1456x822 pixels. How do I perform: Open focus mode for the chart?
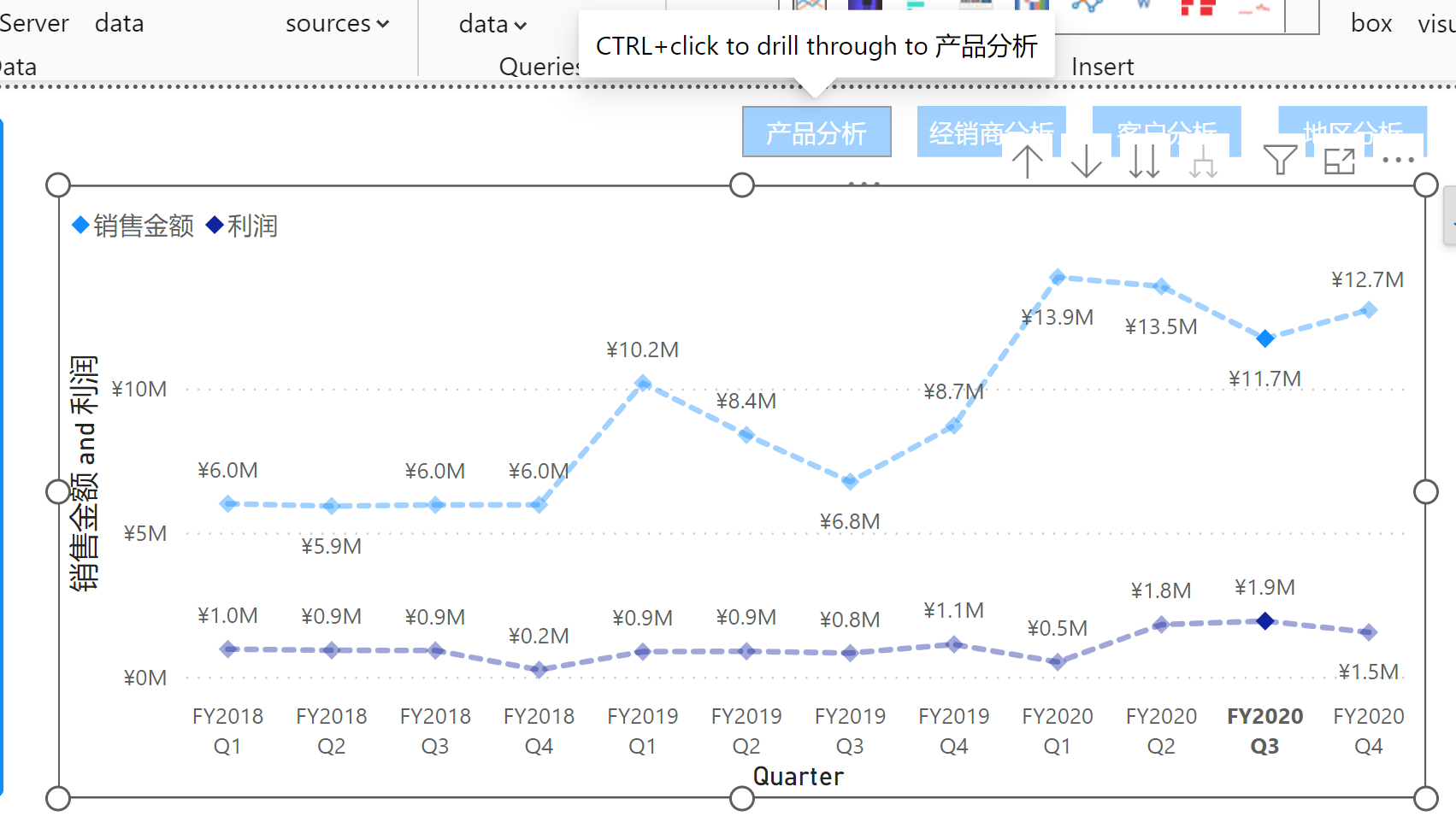tap(1339, 161)
